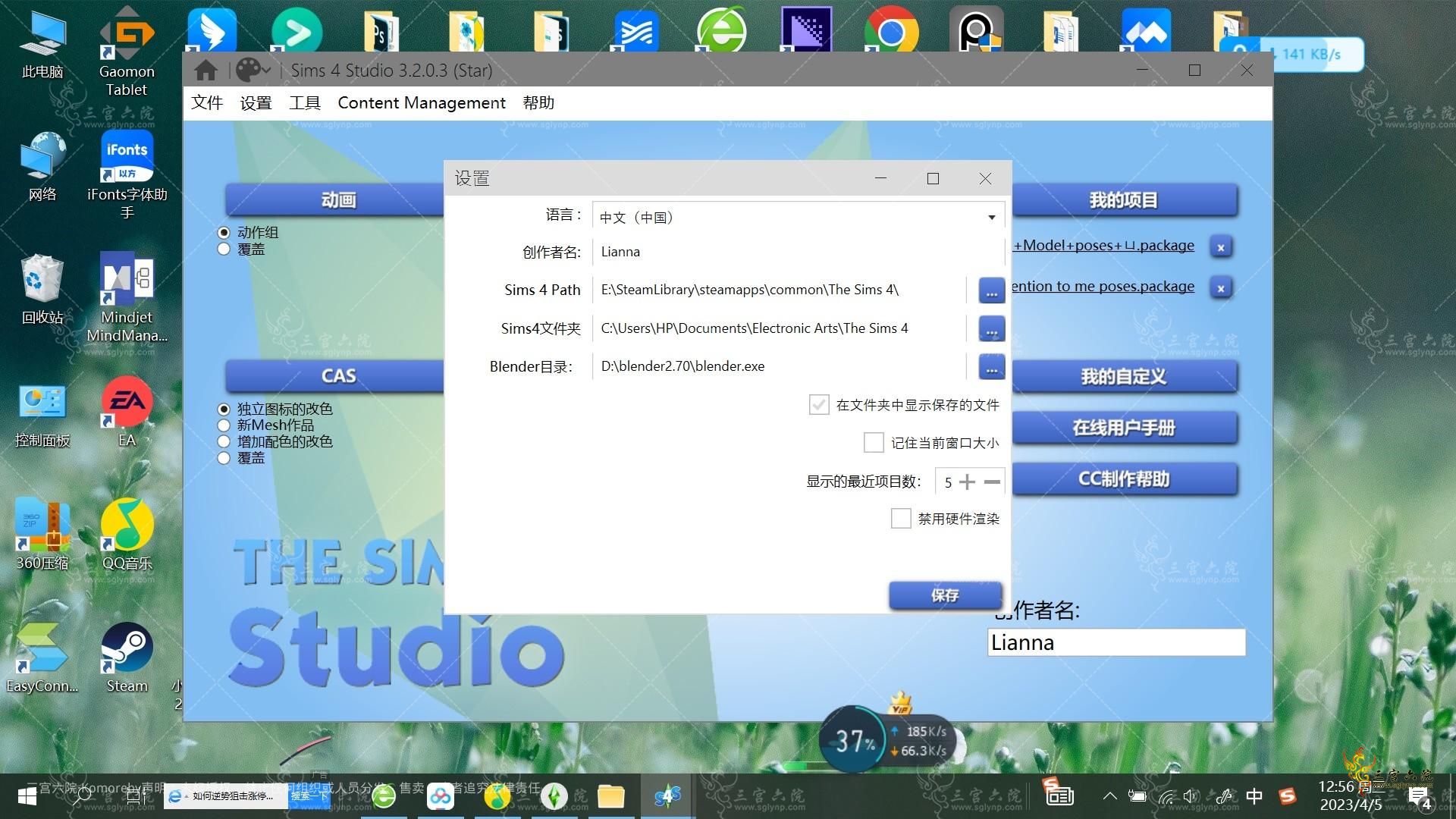Open the taskbar search icon
The image size is (1456, 819).
click(82, 796)
